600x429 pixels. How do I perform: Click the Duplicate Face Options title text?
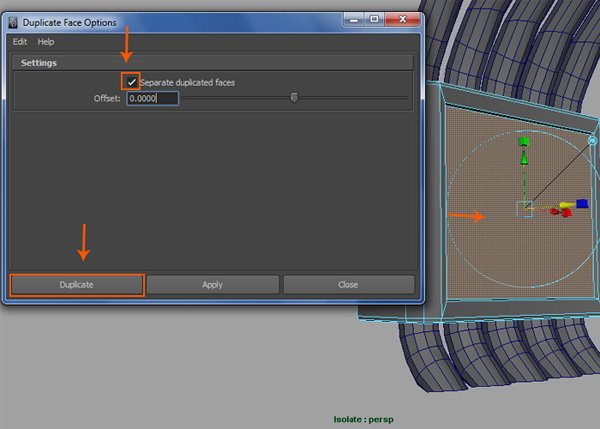click(x=69, y=23)
